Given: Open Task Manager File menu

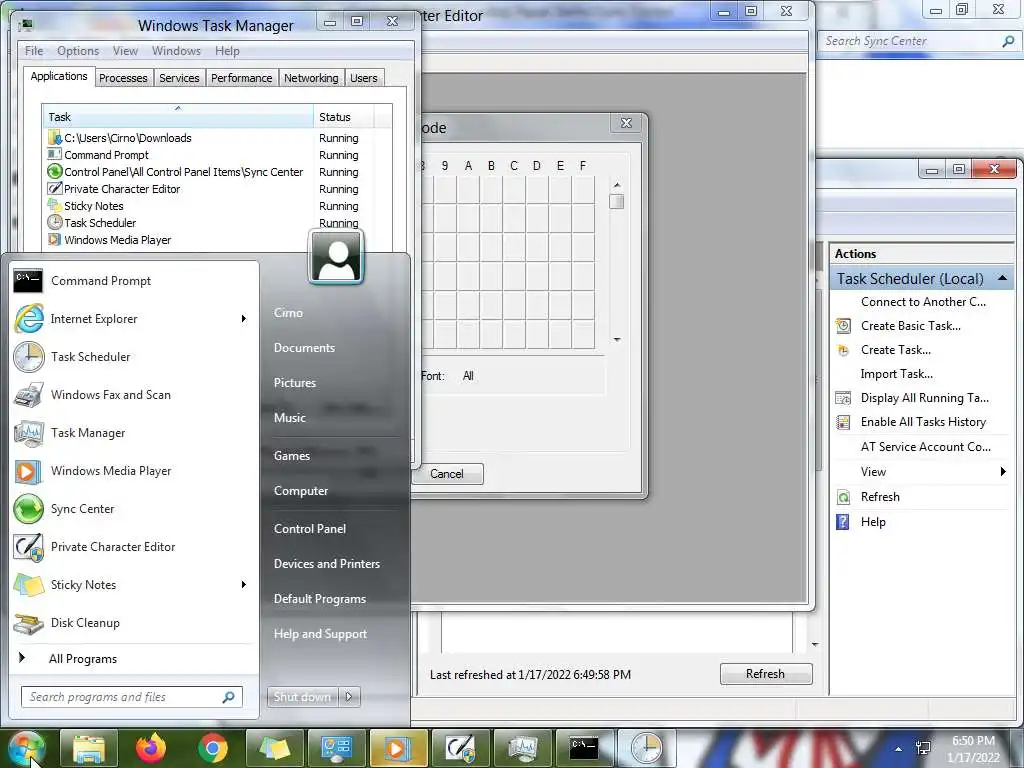Looking at the screenshot, I should pyautogui.click(x=34, y=51).
